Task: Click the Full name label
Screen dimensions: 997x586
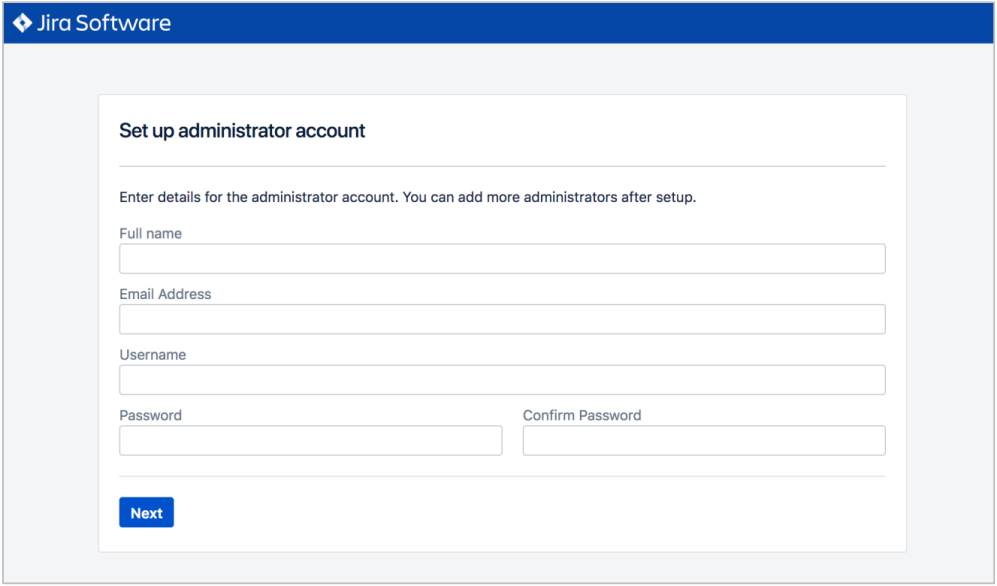Action: [x=151, y=233]
